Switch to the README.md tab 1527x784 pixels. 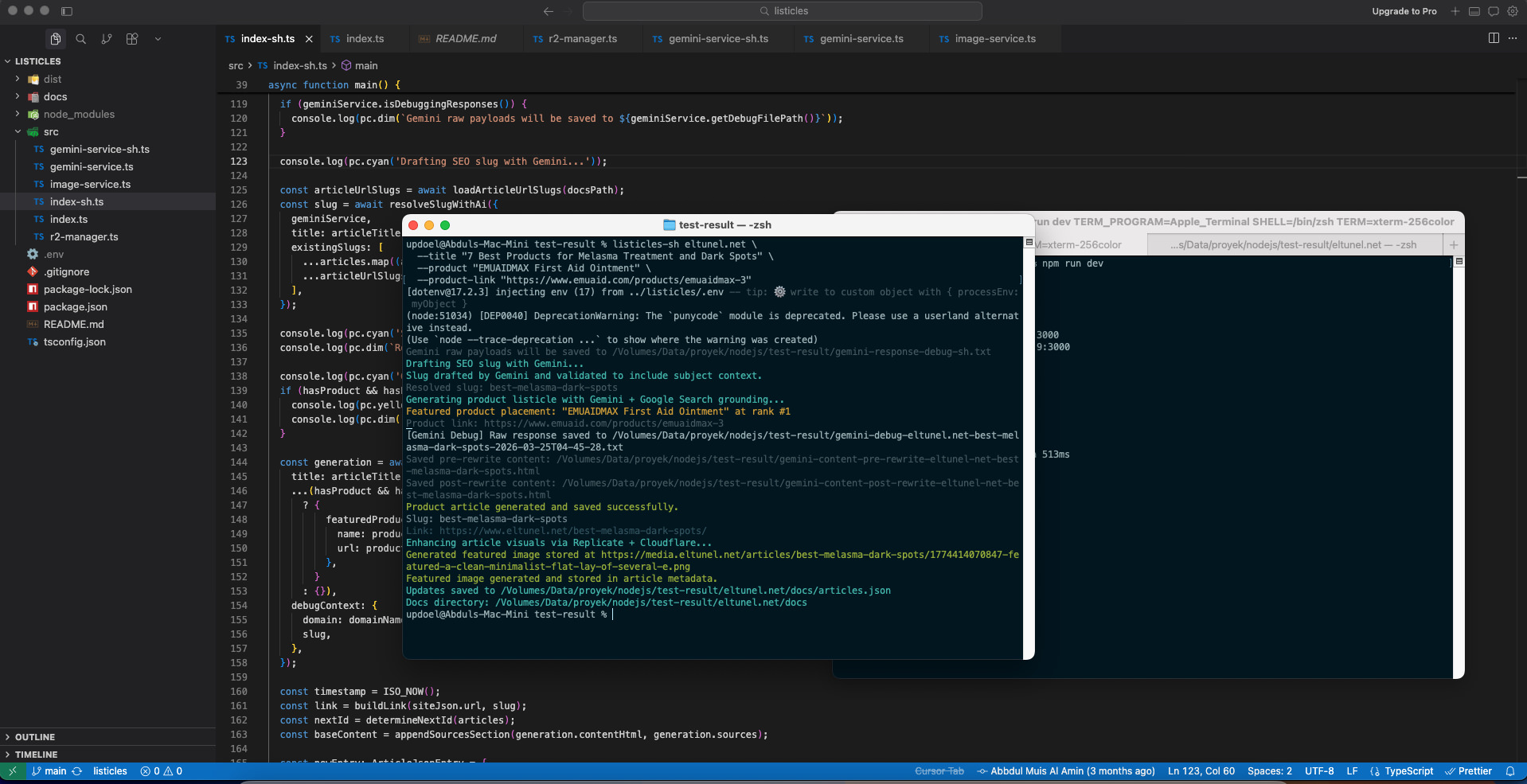(465, 38)
